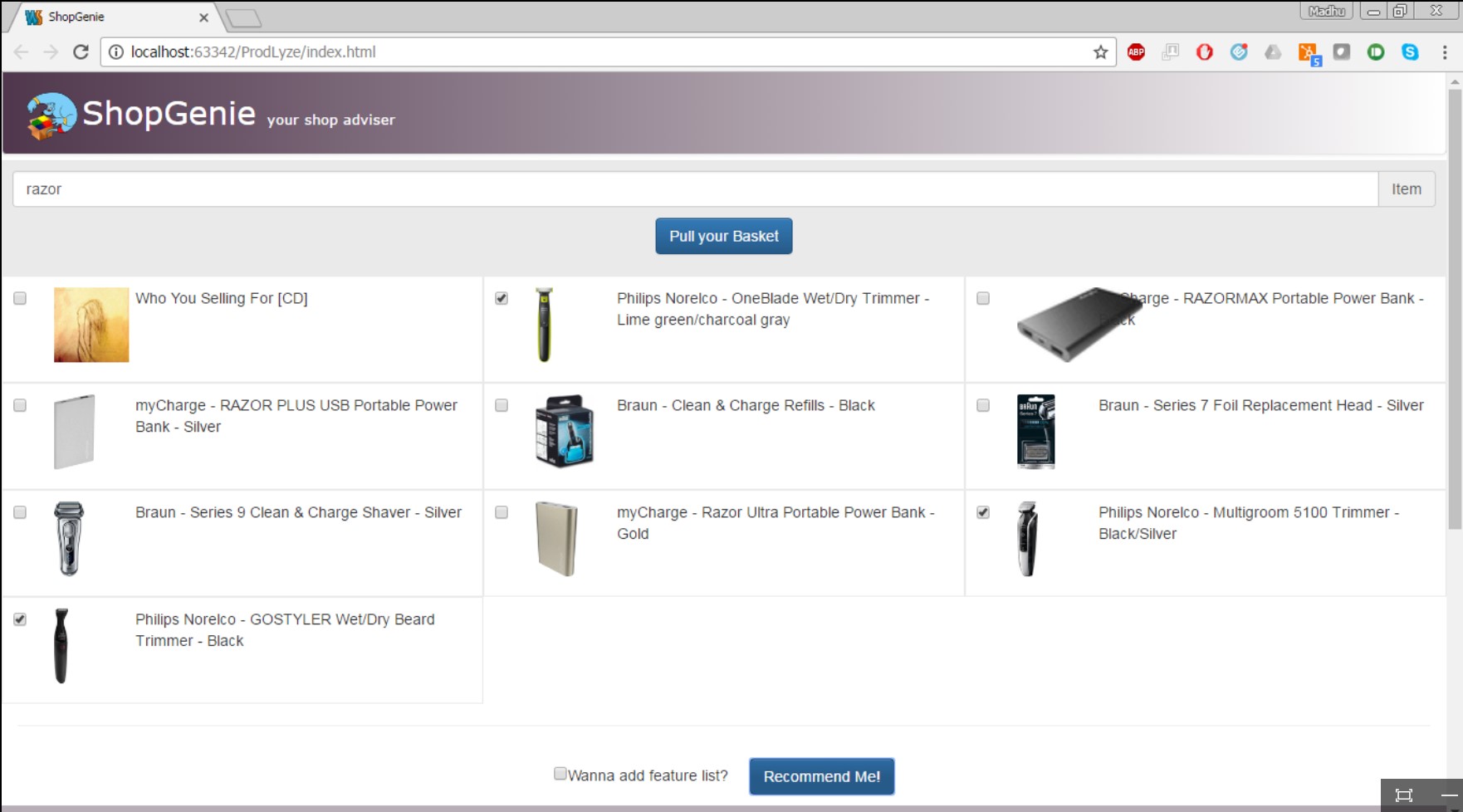Open the HubSpot extension showing 5 notifications

coord(1308,52)
